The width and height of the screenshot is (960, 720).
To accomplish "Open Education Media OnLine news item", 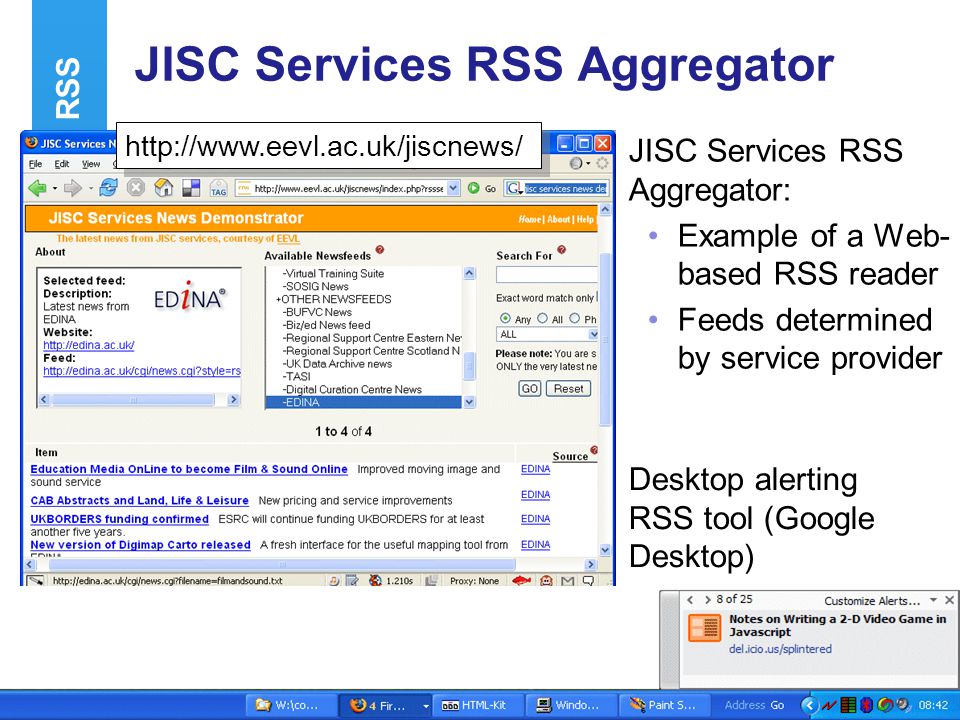I will tap(189, 469).
